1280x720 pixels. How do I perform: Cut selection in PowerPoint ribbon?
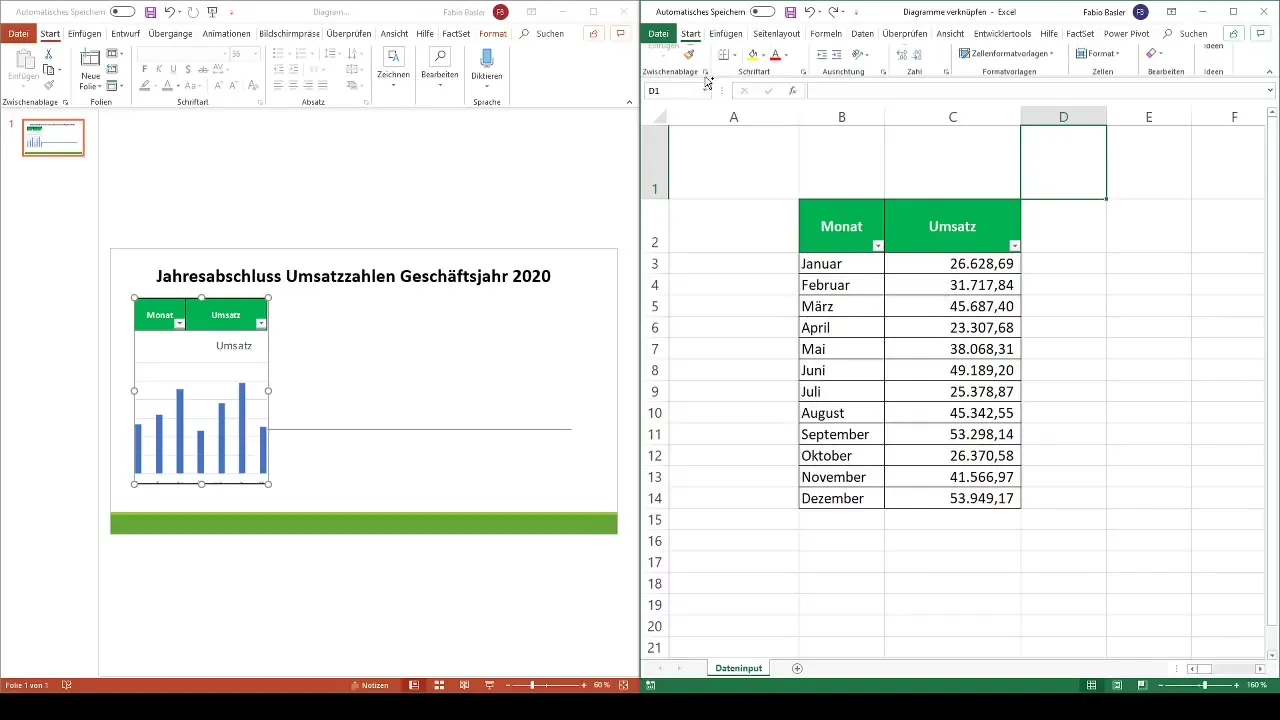(x=49, y=54)
